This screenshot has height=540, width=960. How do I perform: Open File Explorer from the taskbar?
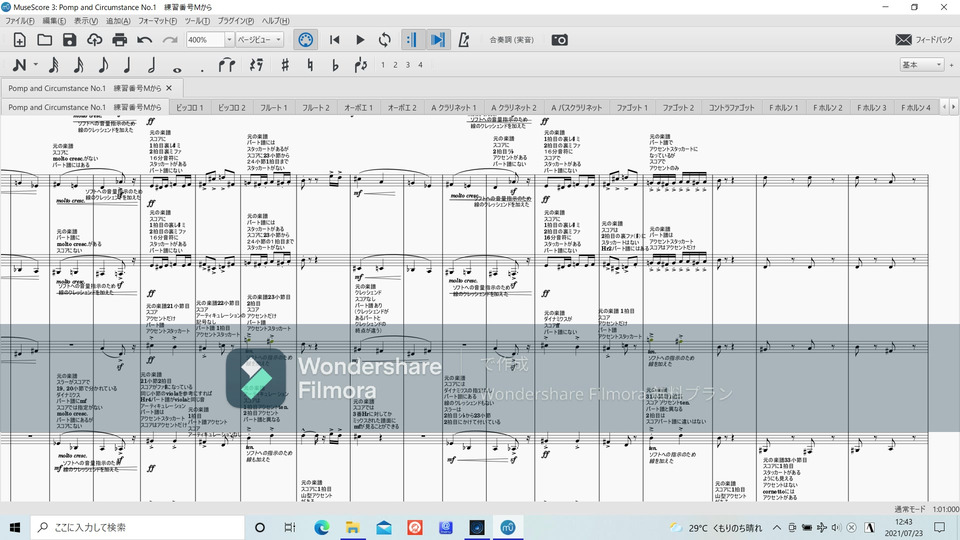(x=353, y=527)
